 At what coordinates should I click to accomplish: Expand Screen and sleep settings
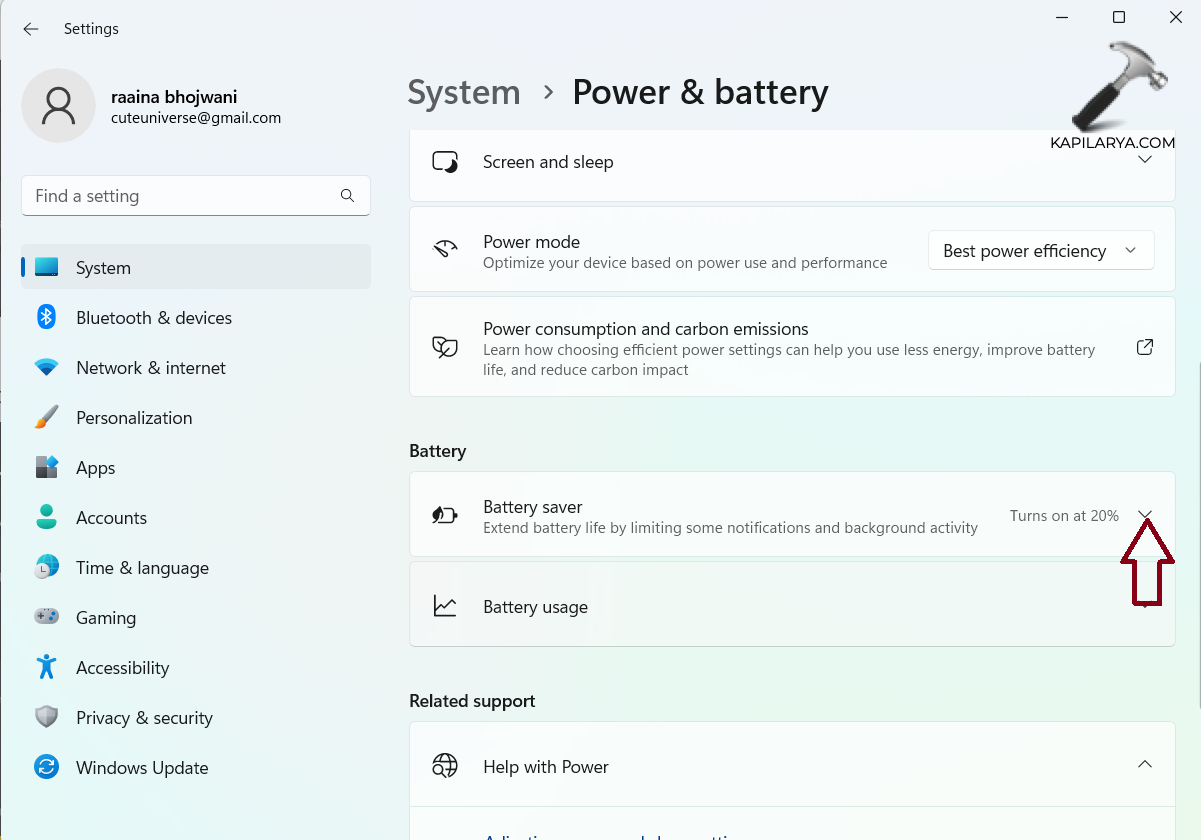[x=1145, y=161]
